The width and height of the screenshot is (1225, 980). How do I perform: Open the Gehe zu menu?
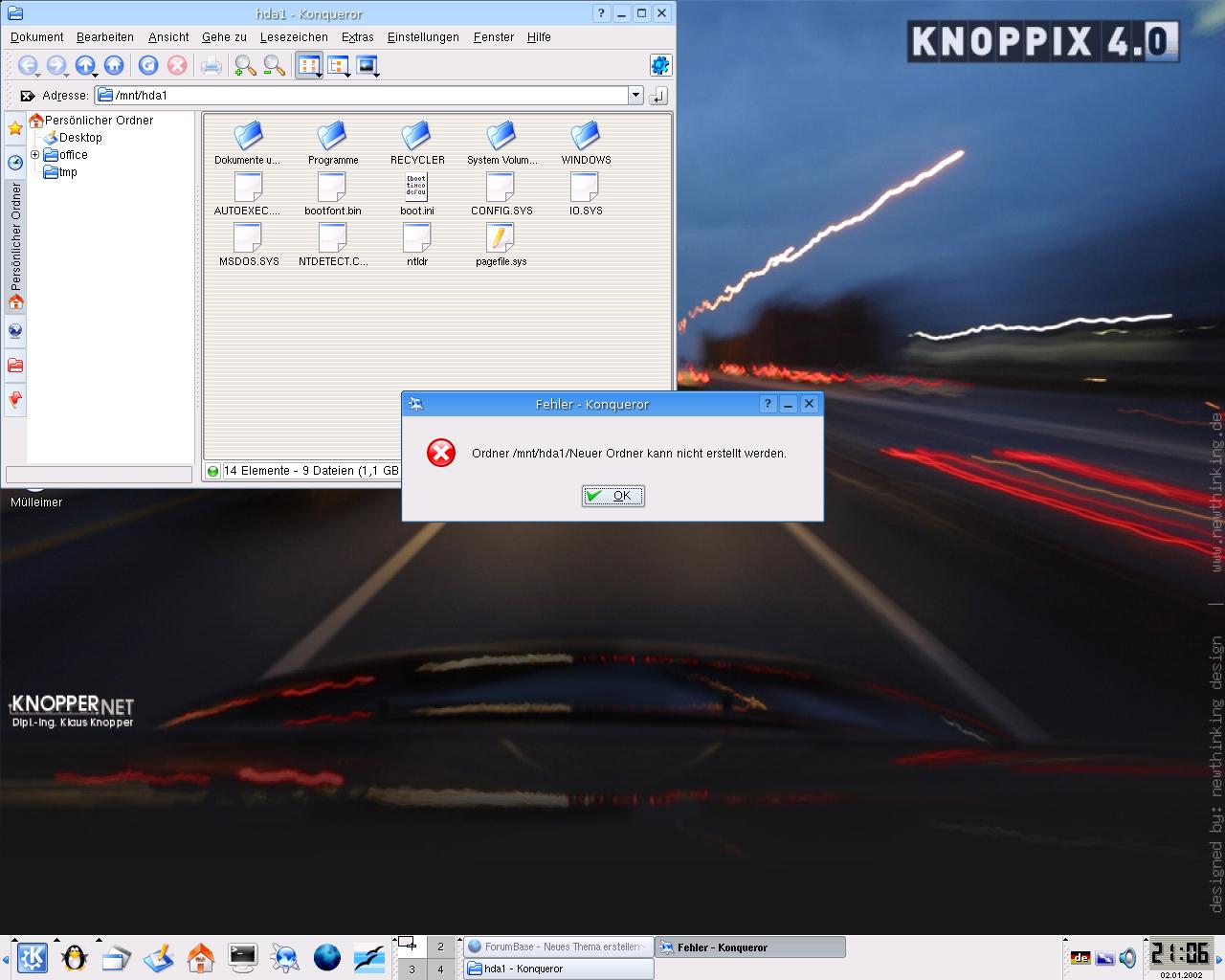(224, 37)
